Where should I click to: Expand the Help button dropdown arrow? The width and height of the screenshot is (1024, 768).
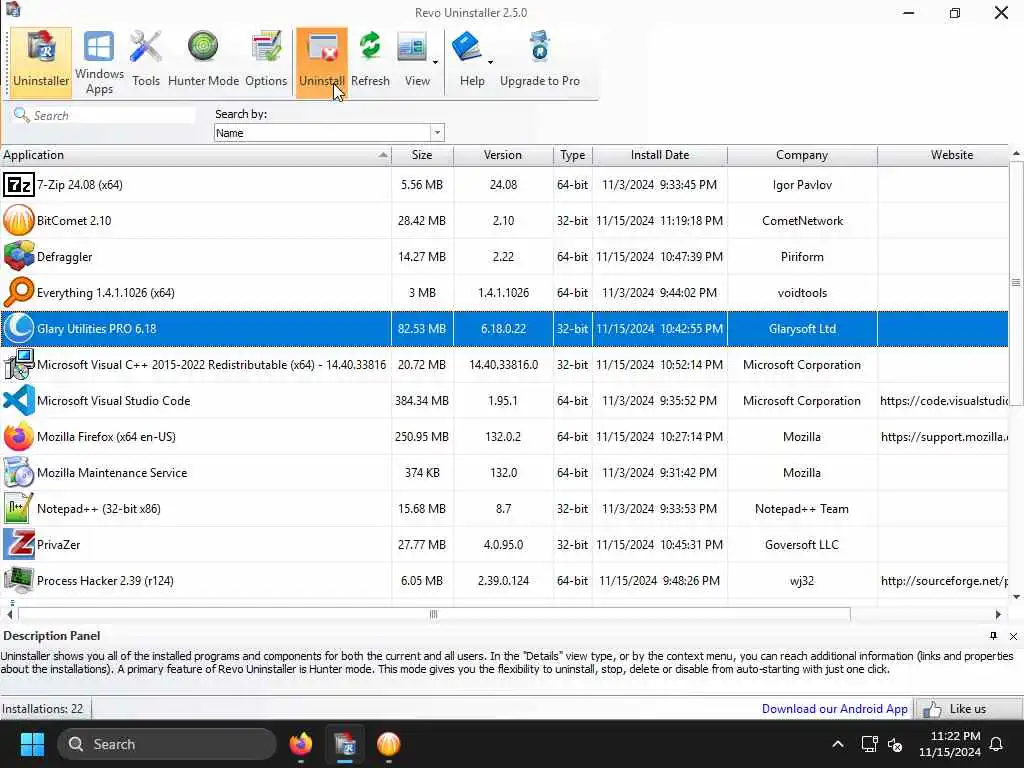490,63
